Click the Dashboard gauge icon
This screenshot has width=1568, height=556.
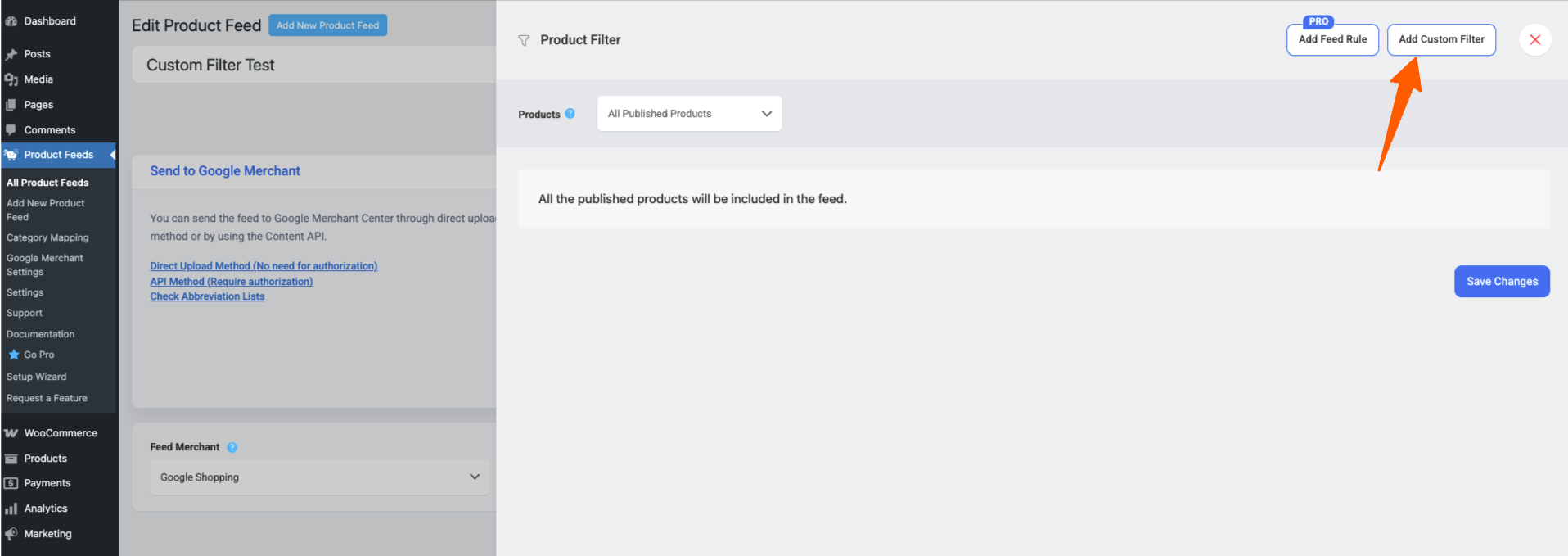(11, 21)
